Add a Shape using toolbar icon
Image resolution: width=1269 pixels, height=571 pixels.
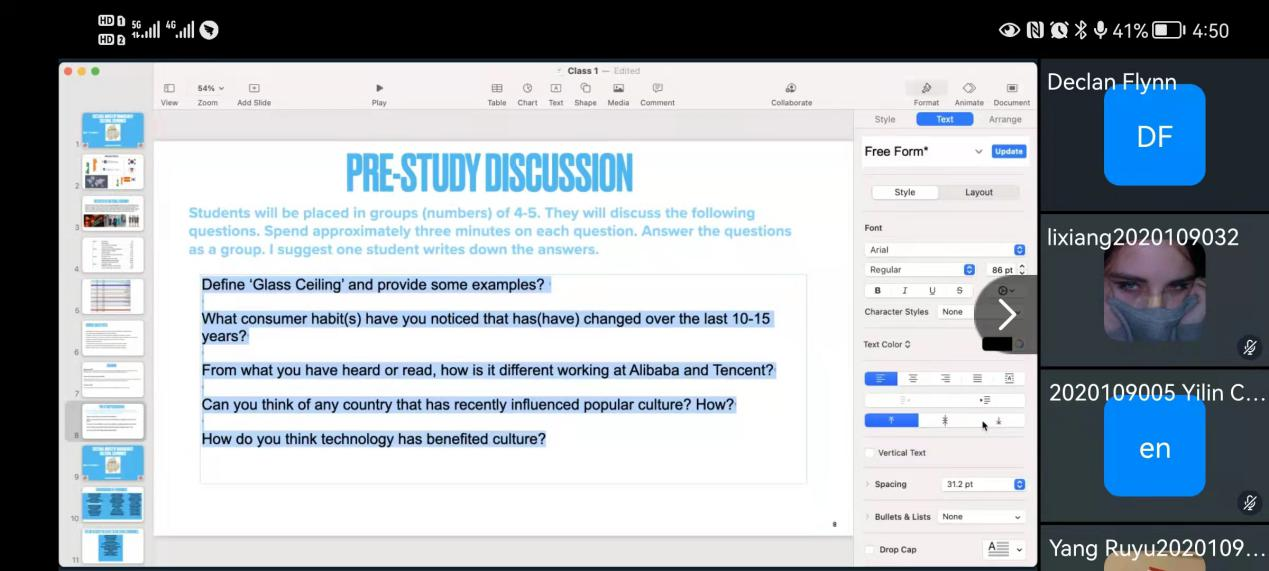point(585,89)
